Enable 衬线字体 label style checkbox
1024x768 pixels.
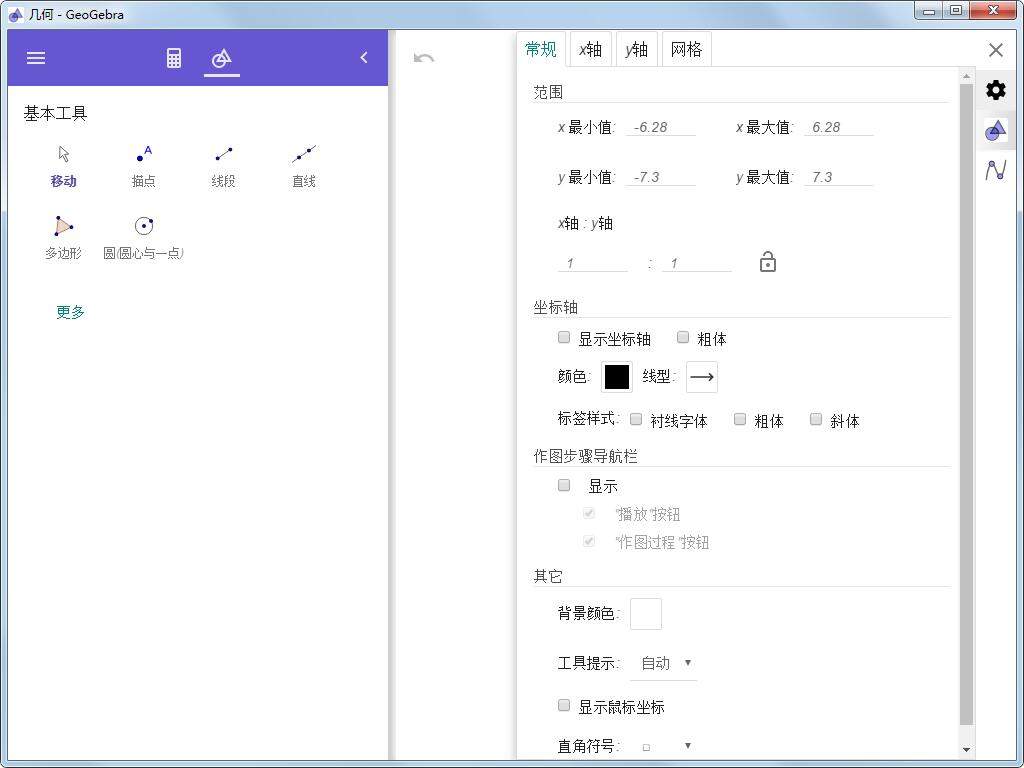(x=636, y=420)
